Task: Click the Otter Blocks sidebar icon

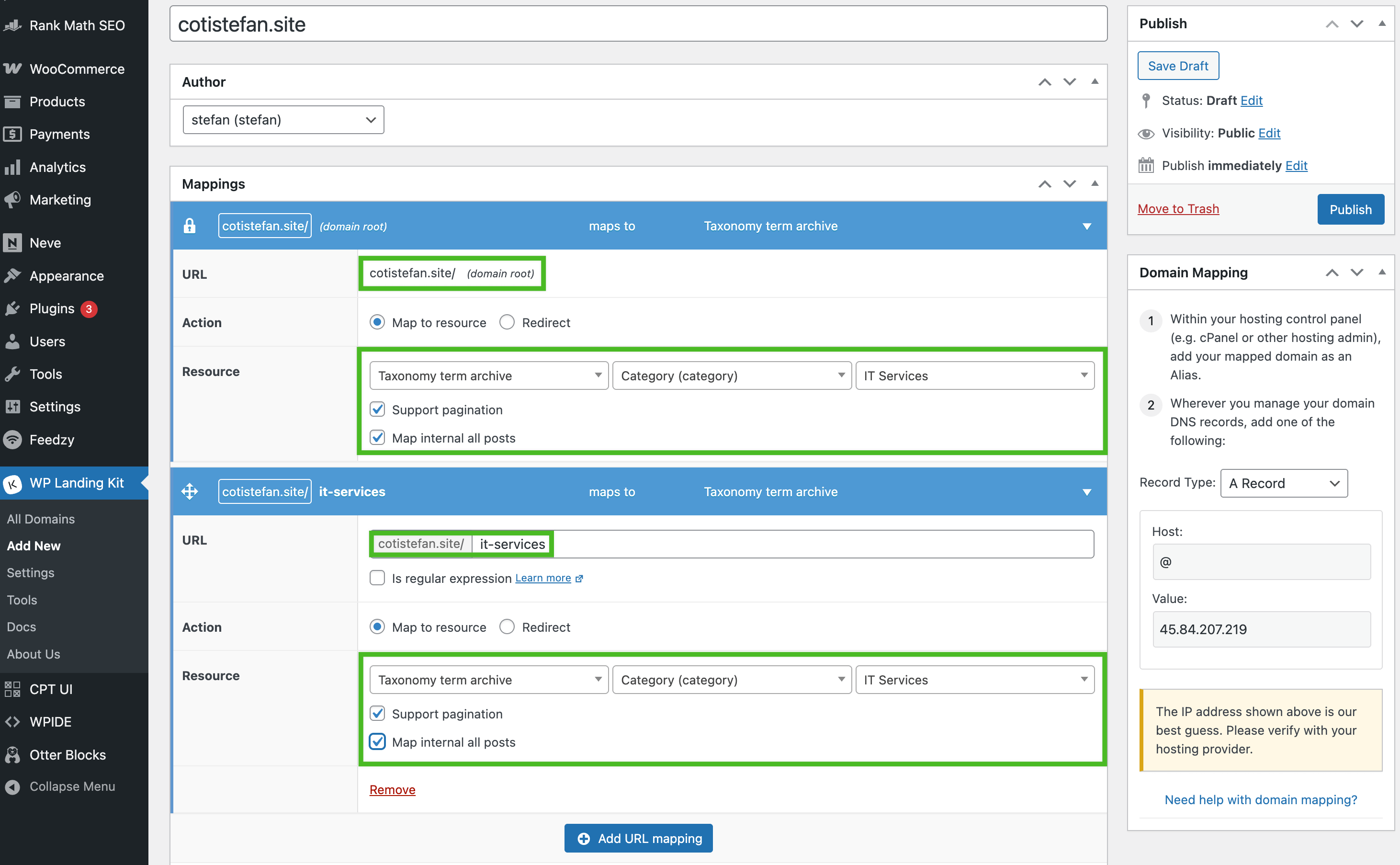Action: [x=12, y=754]
